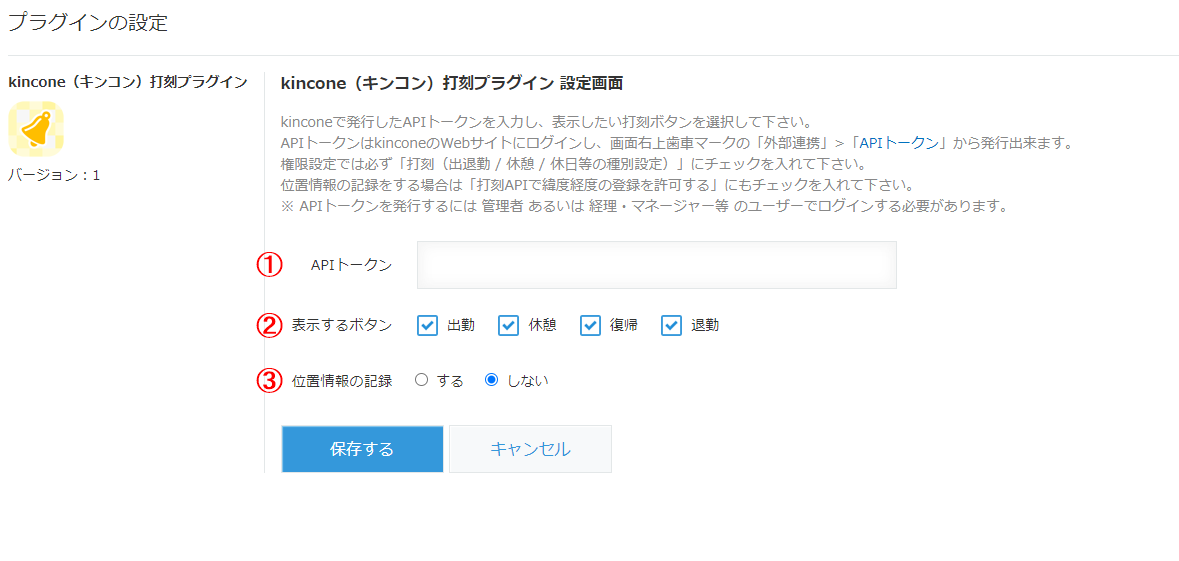Click the red circled number 1 marker
1179x561 pixels.
[x=270, y=265]
